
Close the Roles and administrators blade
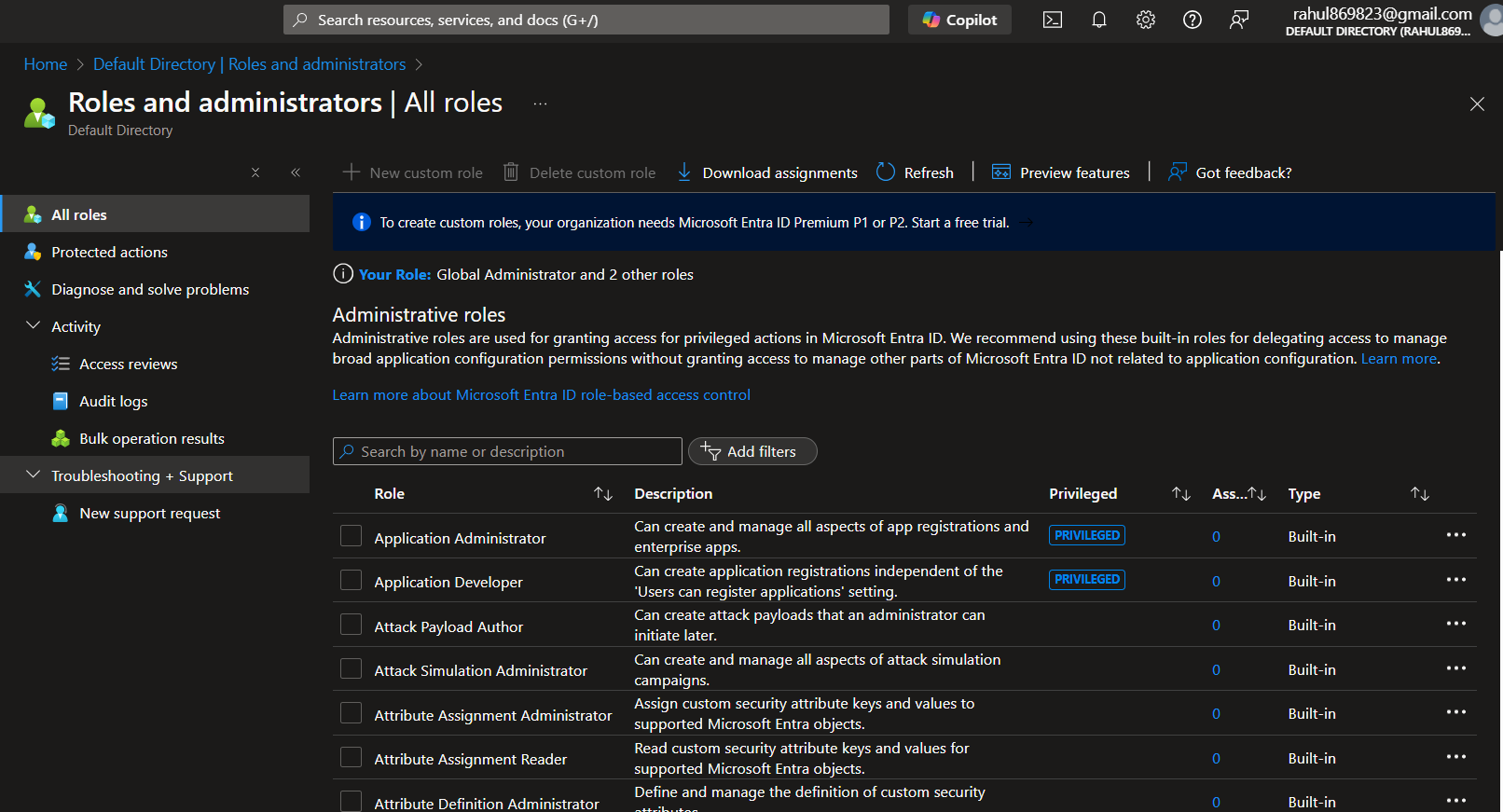tap(1477, 103)
